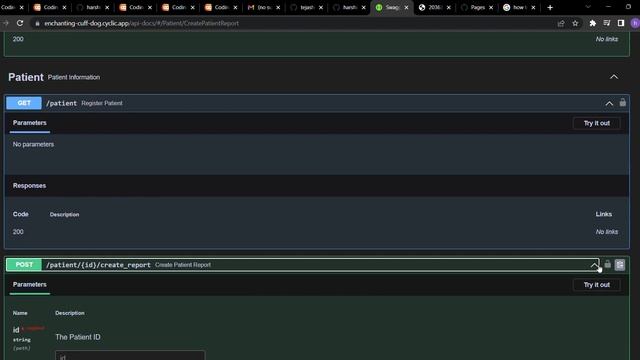Close the 2036 tab

449,7
